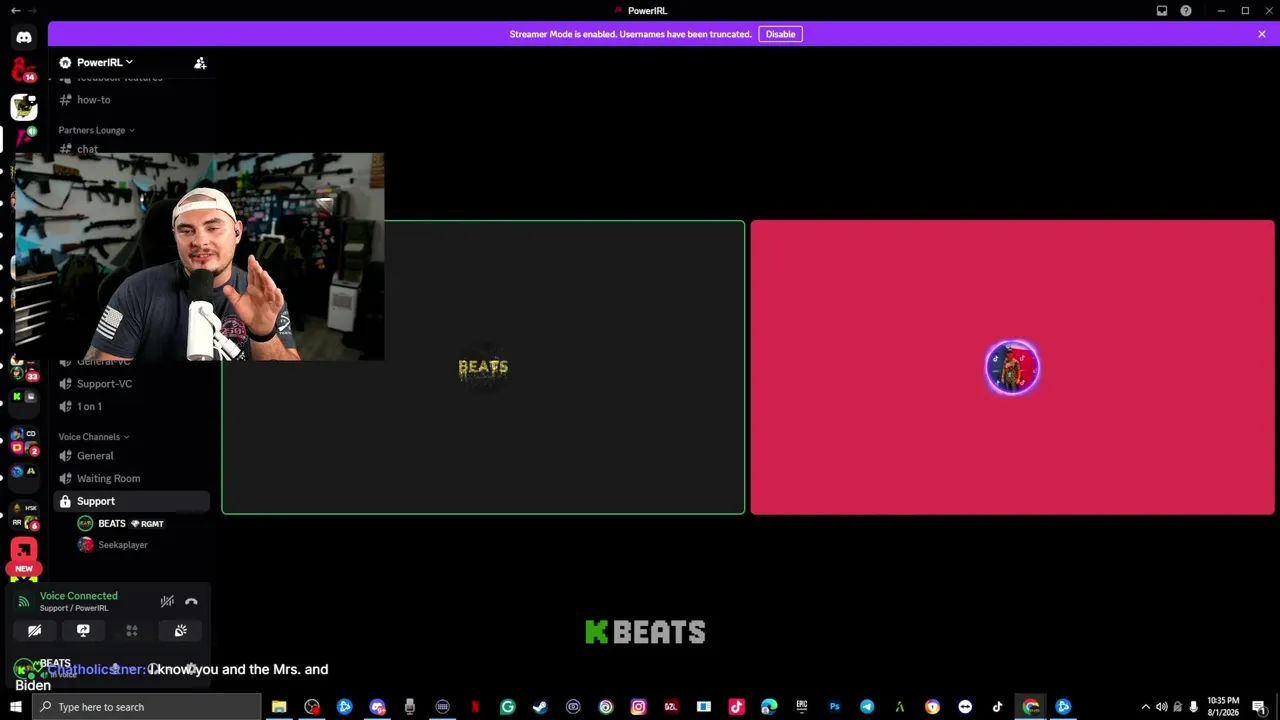Go back using the left arrow
This screenshot has height=720, width=1280.
(x=15, y=10)
